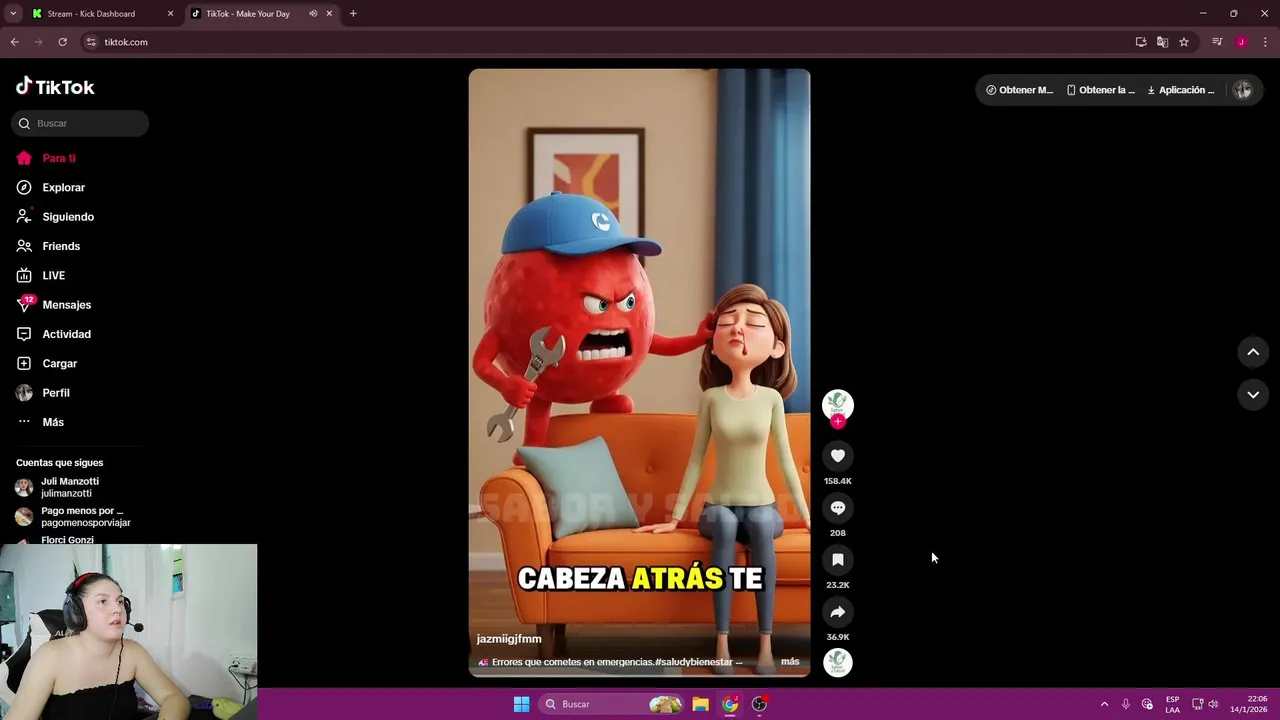Open the comments bubble with 208 comments
Image resolution: width=1280 pixels, height=720 pixels.
click(x=838, y=508)
